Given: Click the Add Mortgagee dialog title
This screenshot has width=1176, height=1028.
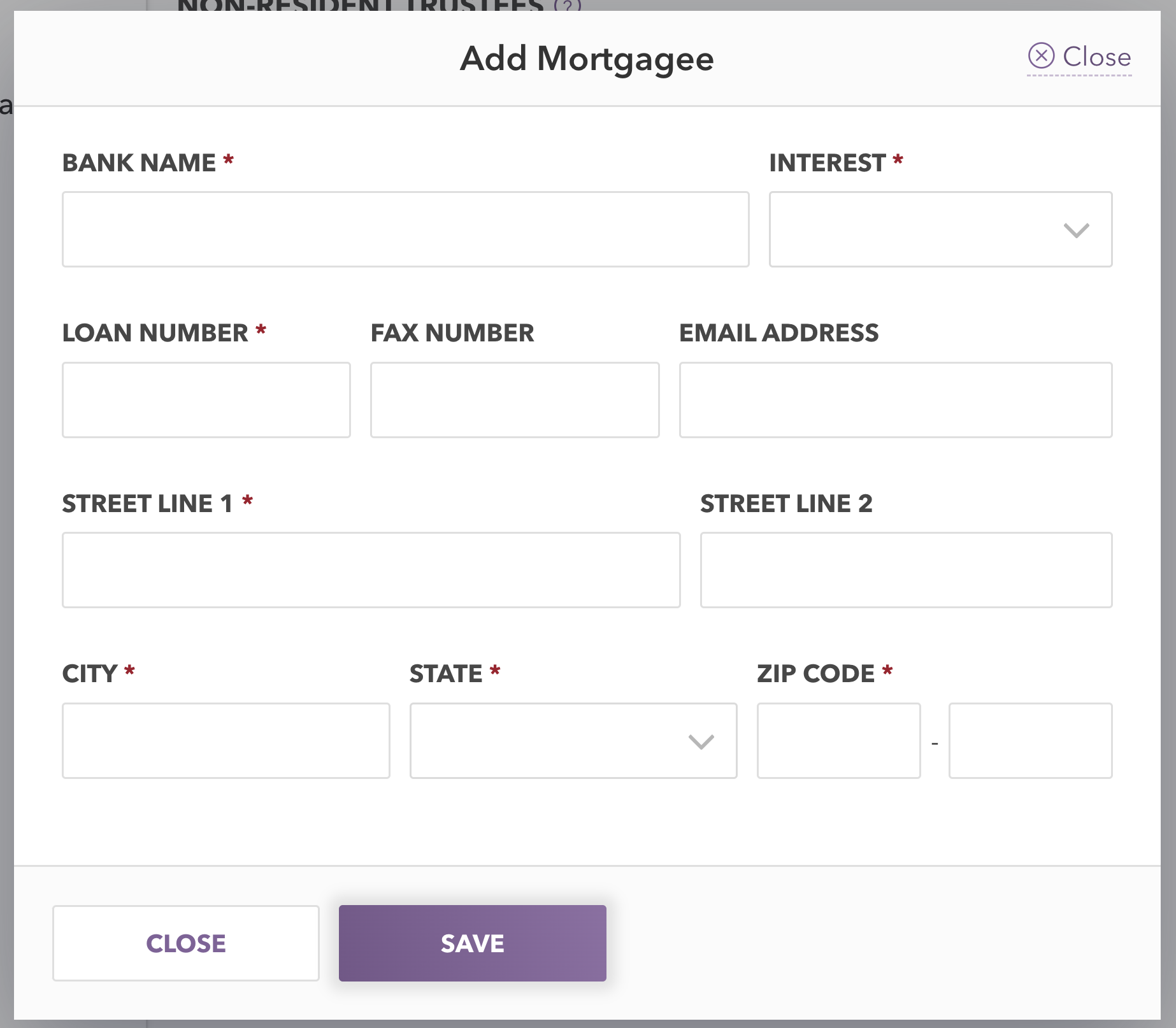Looking at the screenshot, I should coord(587,59).
